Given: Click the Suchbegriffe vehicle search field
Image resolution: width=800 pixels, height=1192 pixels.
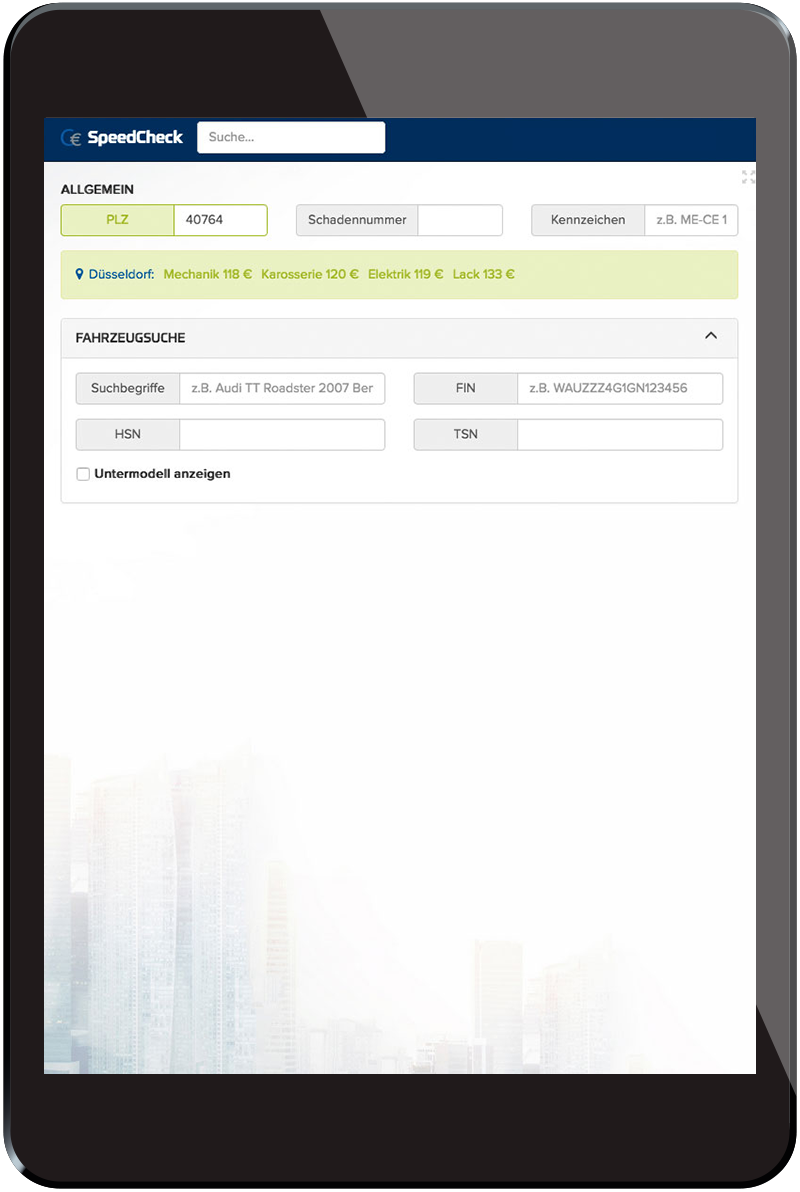Looking at the screenshot, I should tap(282, 388).
